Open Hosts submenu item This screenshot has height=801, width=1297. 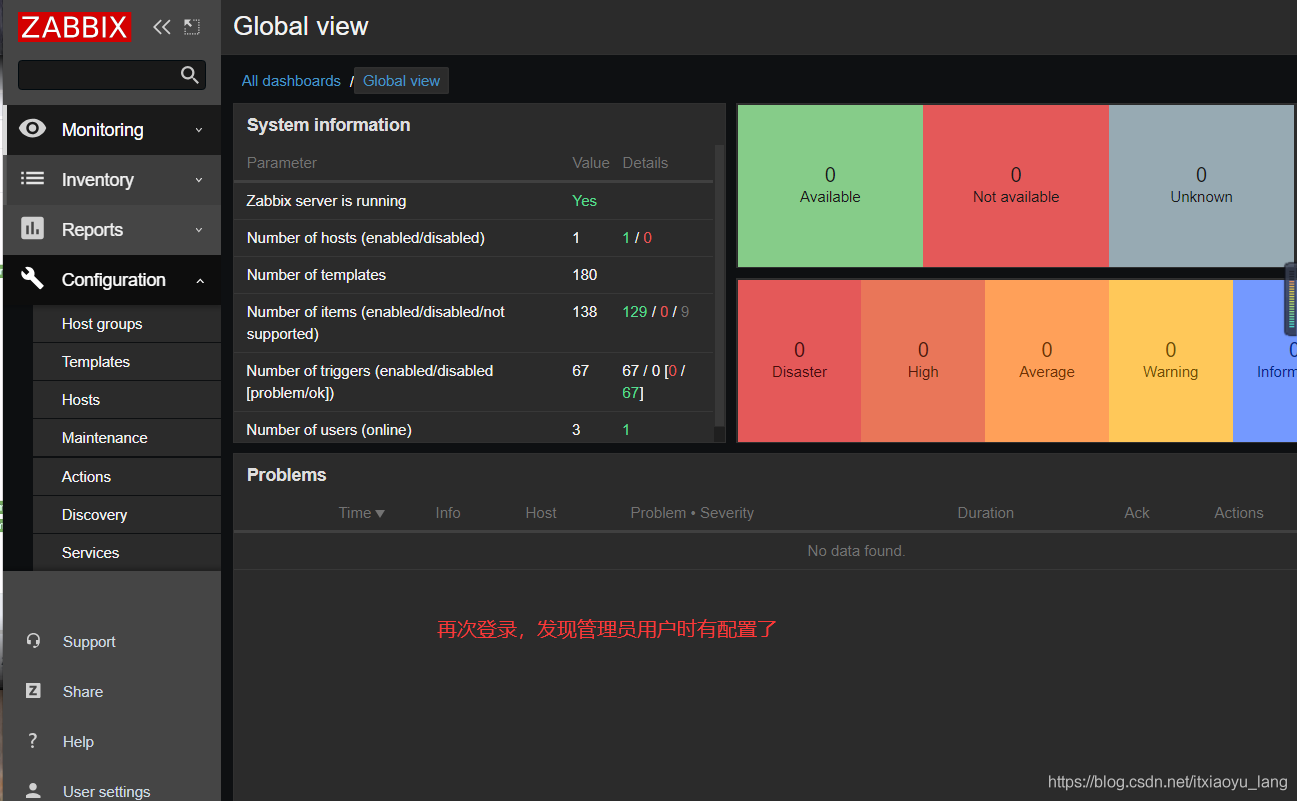click(x=127, y=400)
